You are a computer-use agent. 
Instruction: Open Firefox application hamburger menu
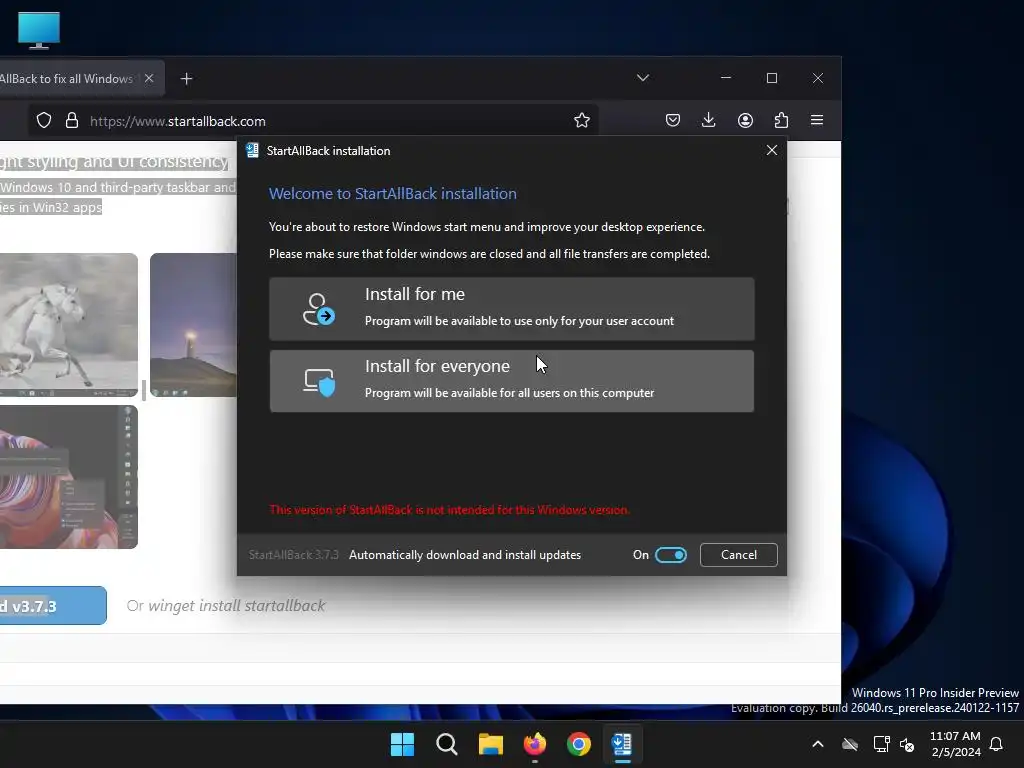tap(817, 120)
